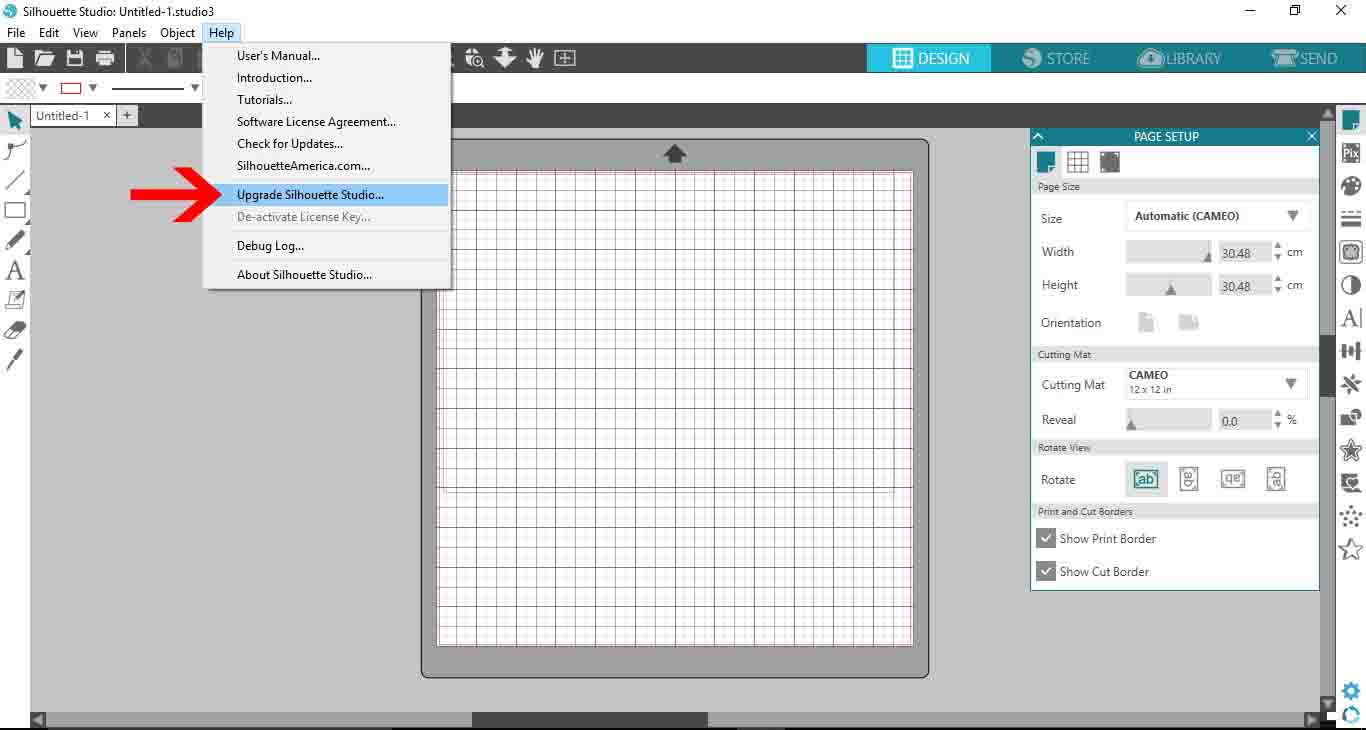Image resolution: width=1366 pixels, height=730 pixels.
Task: Select the zoom drag magnifier icon
Action: (x=474, y=58)
